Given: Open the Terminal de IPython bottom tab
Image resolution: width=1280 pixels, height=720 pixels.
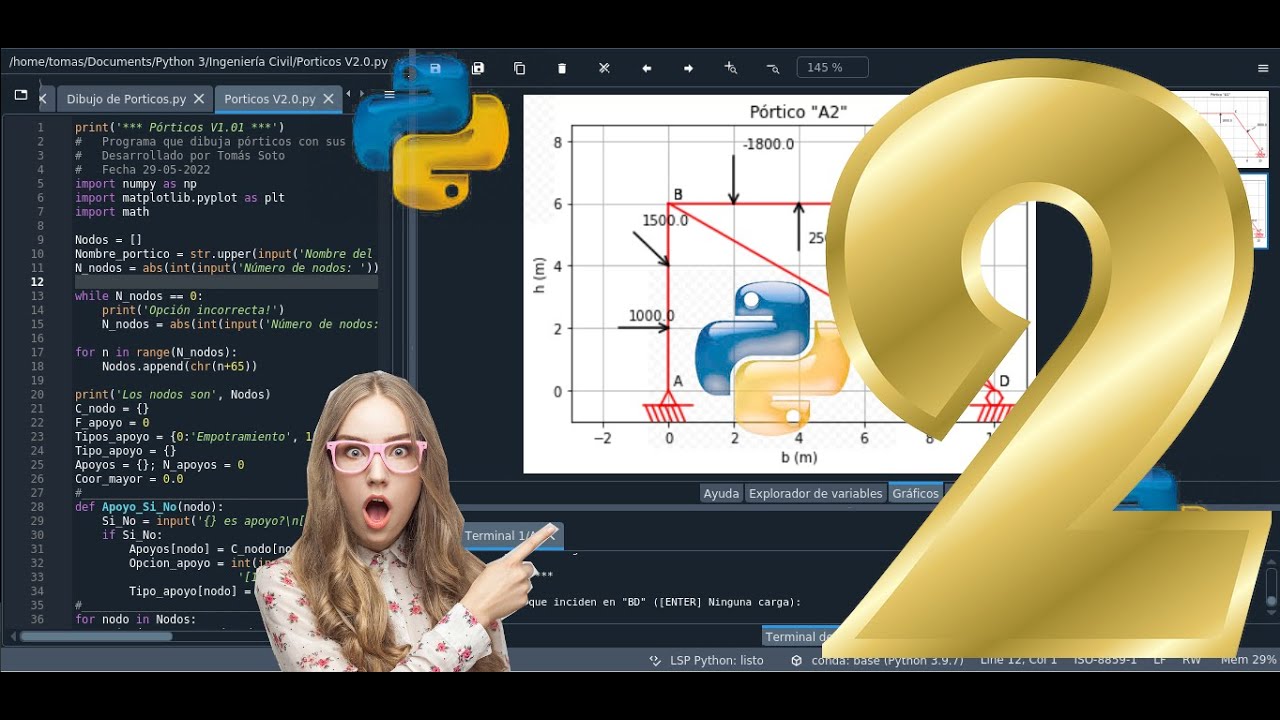Looking at the screenshot, I should coord(800,637).
